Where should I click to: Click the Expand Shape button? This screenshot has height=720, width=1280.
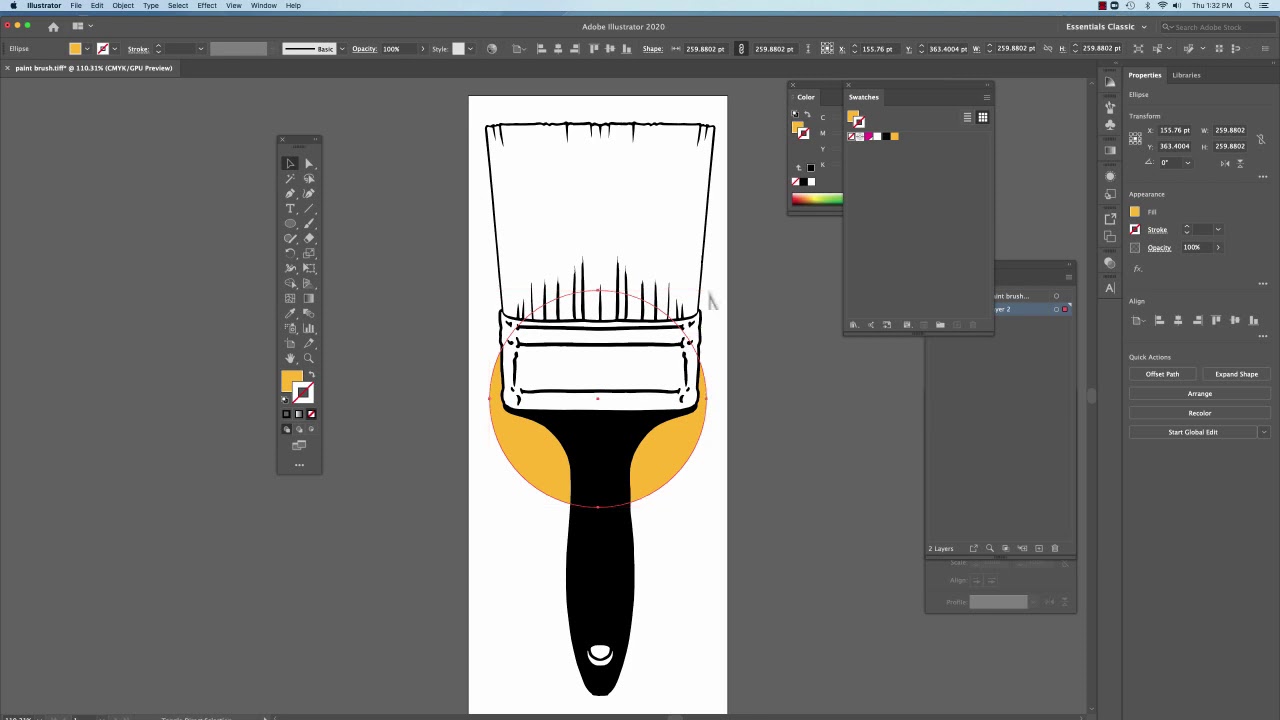1236,374
